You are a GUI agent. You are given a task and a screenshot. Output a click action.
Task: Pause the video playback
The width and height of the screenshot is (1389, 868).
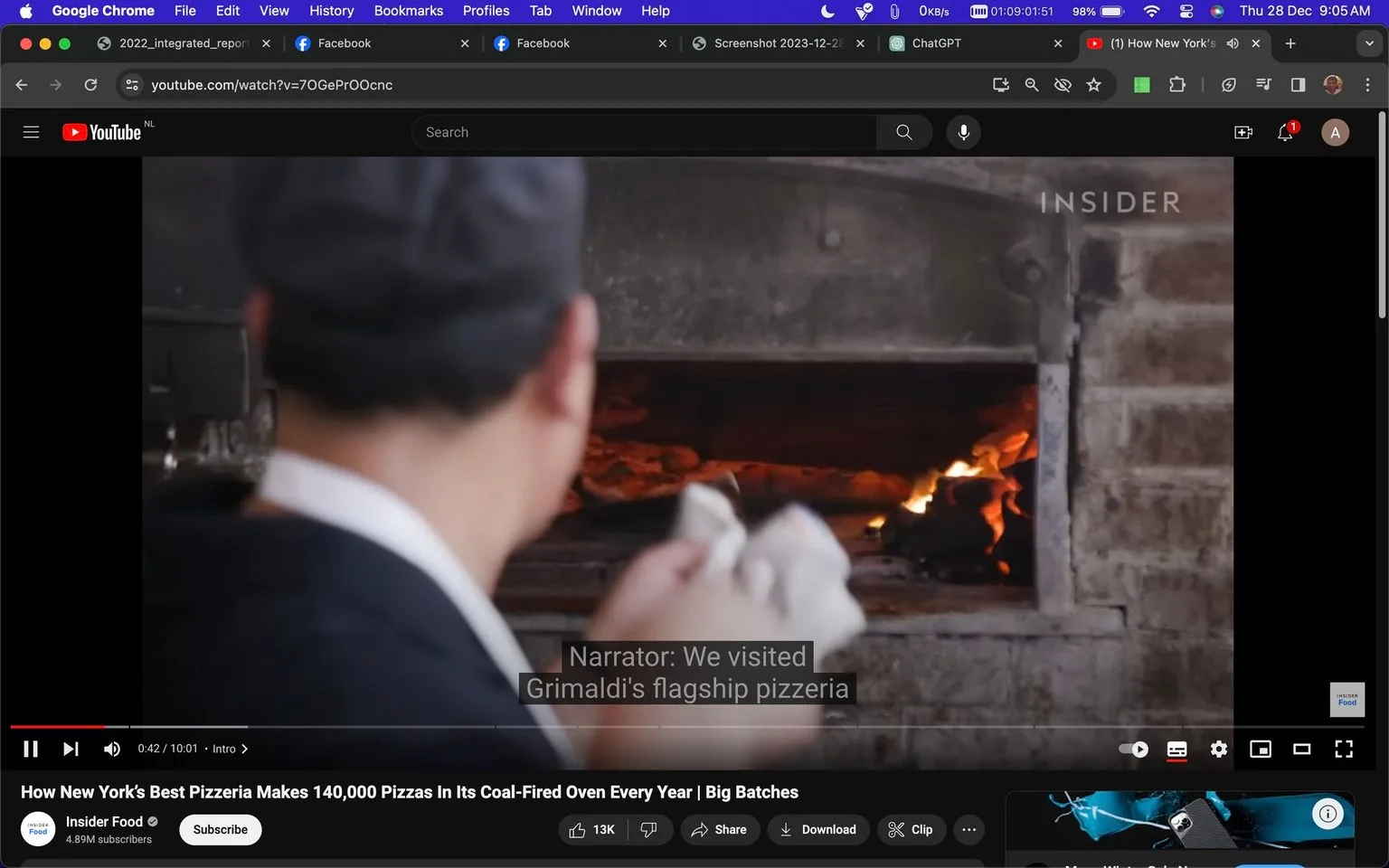tap(30, 749)
